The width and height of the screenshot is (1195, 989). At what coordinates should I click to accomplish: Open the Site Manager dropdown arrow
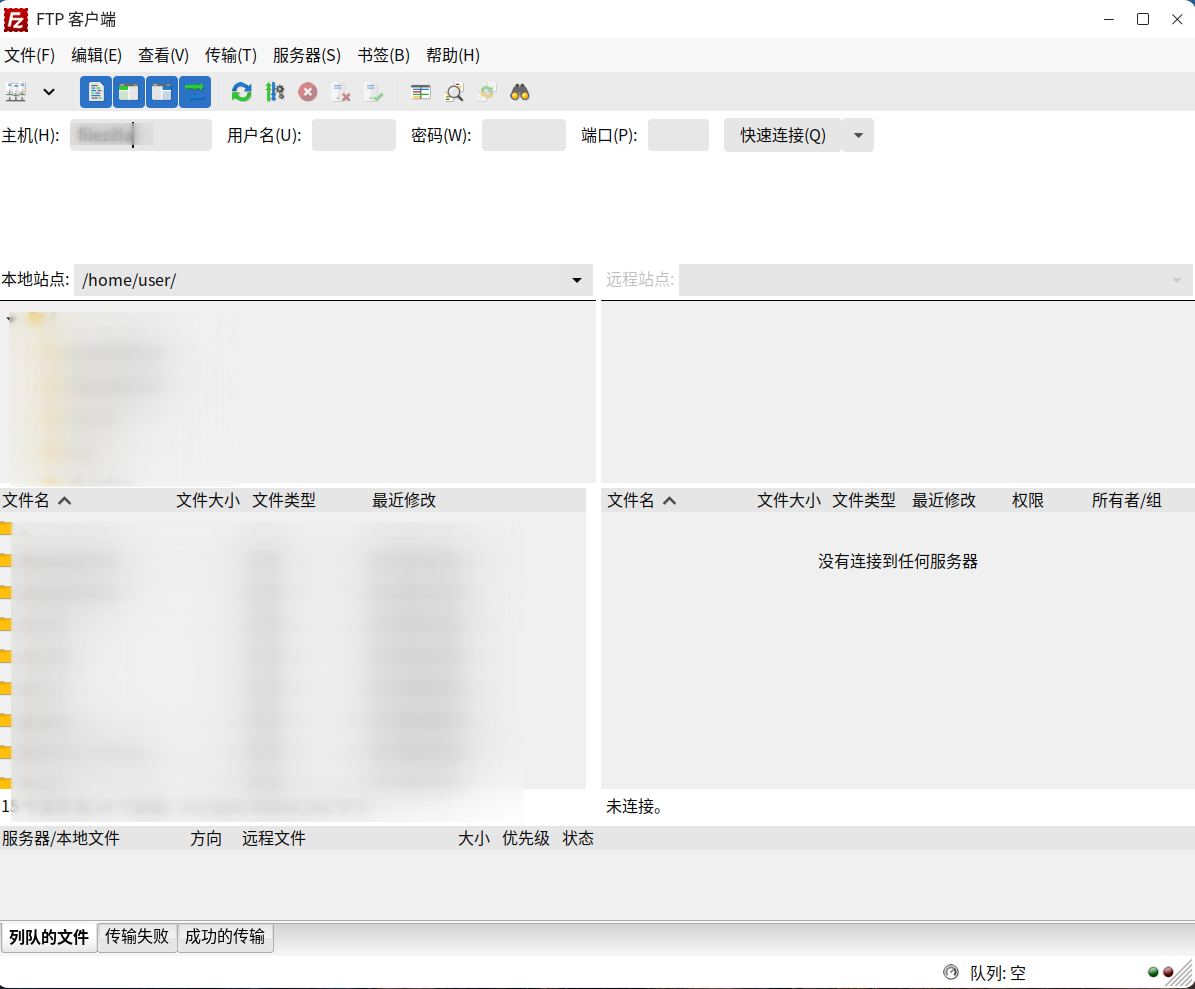click(x=48, y=91)
